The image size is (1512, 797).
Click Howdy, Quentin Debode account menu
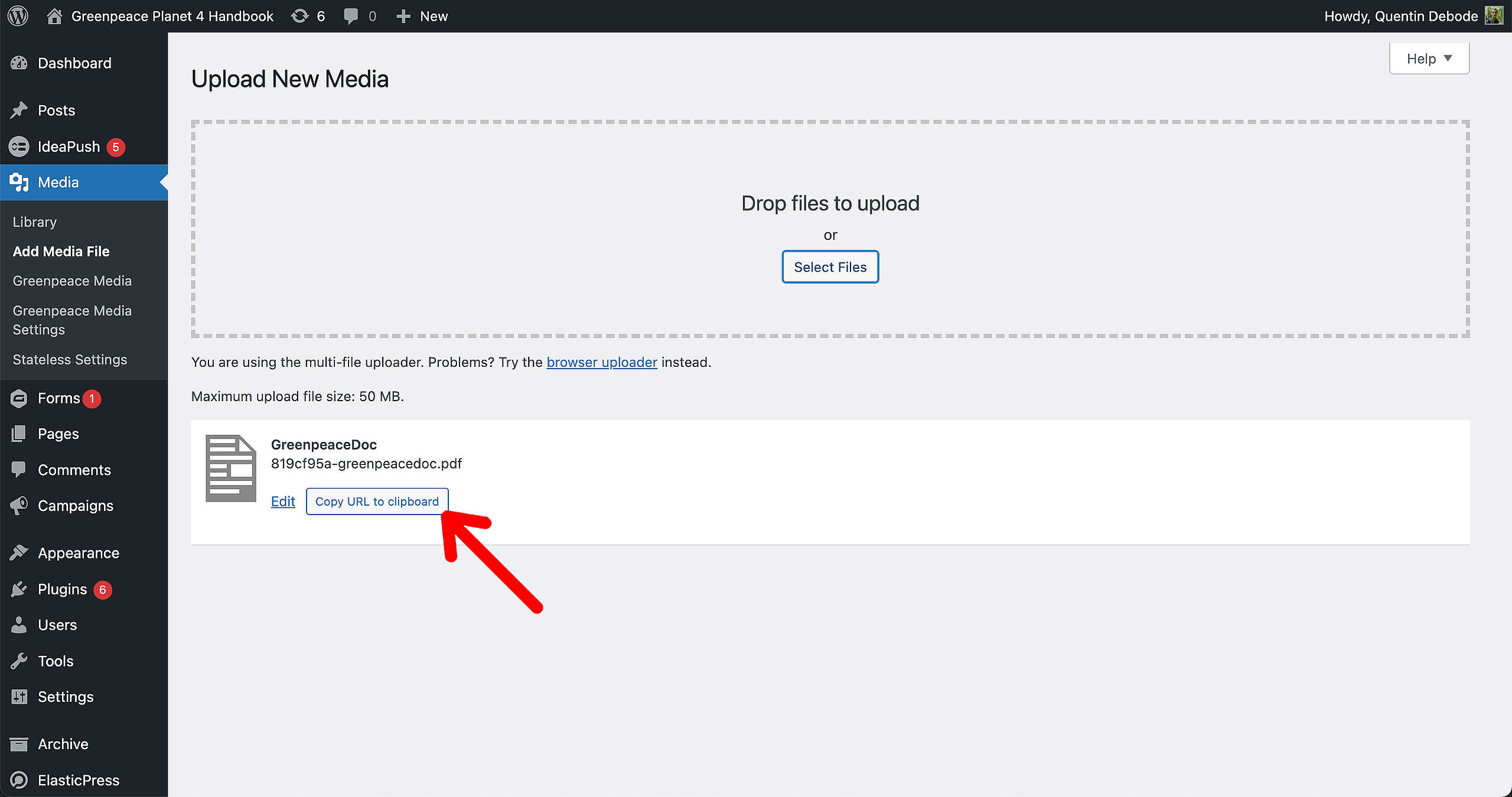pos(1401,16)
